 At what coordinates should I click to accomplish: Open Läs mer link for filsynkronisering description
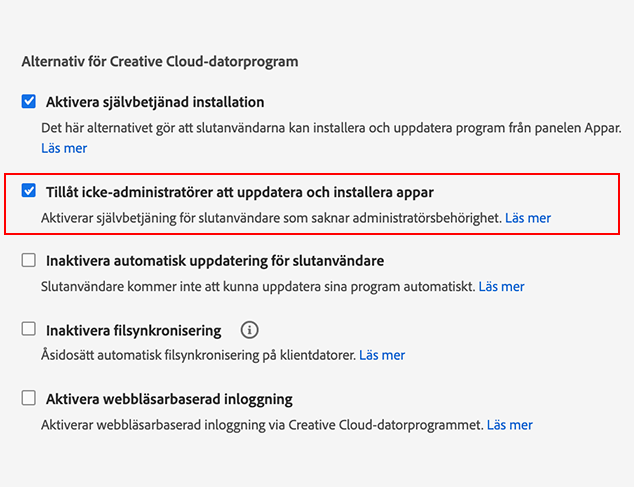pyautogui.click(x=382, y=355)
